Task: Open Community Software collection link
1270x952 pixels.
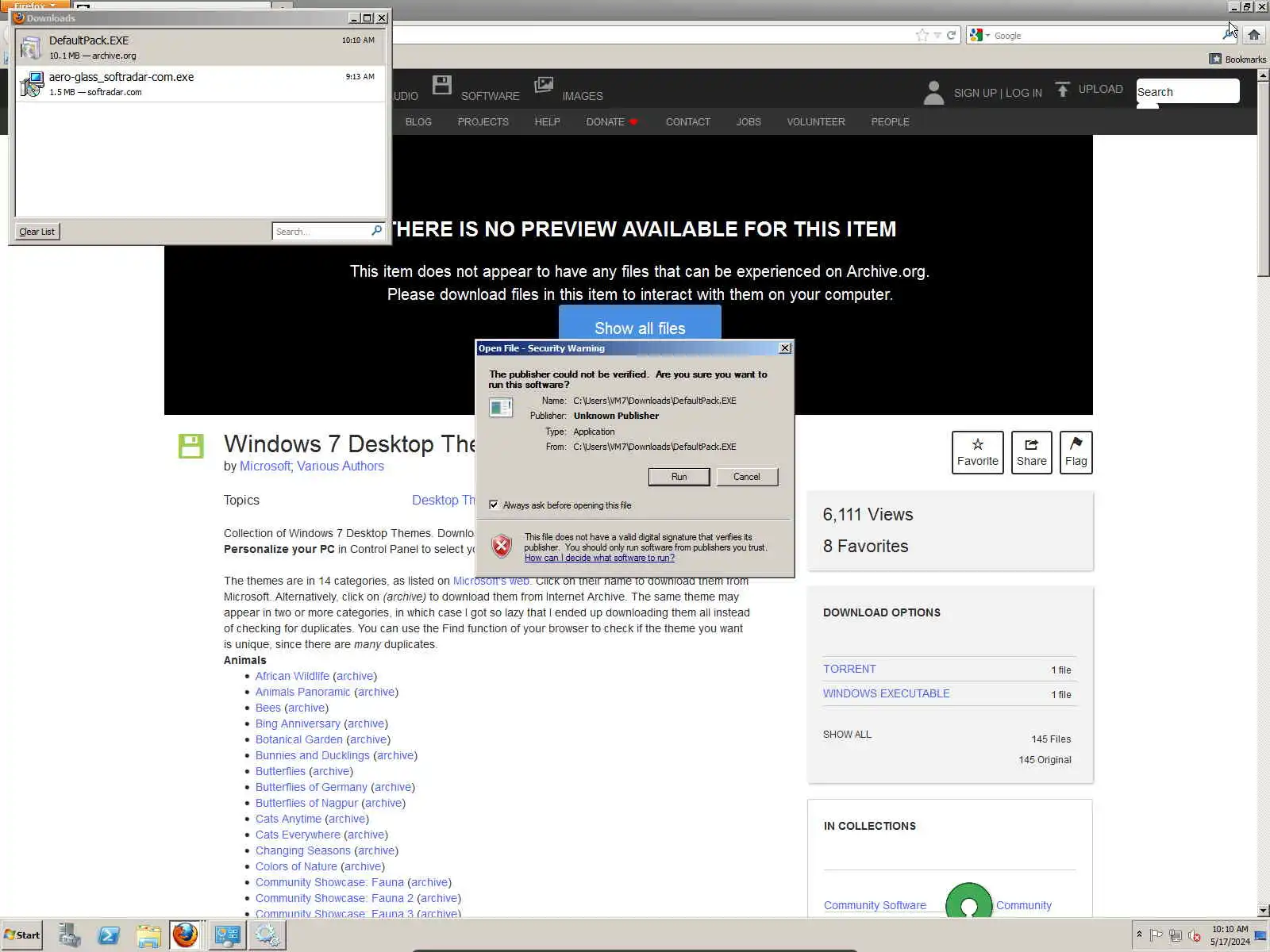Action: pos(875,905)
